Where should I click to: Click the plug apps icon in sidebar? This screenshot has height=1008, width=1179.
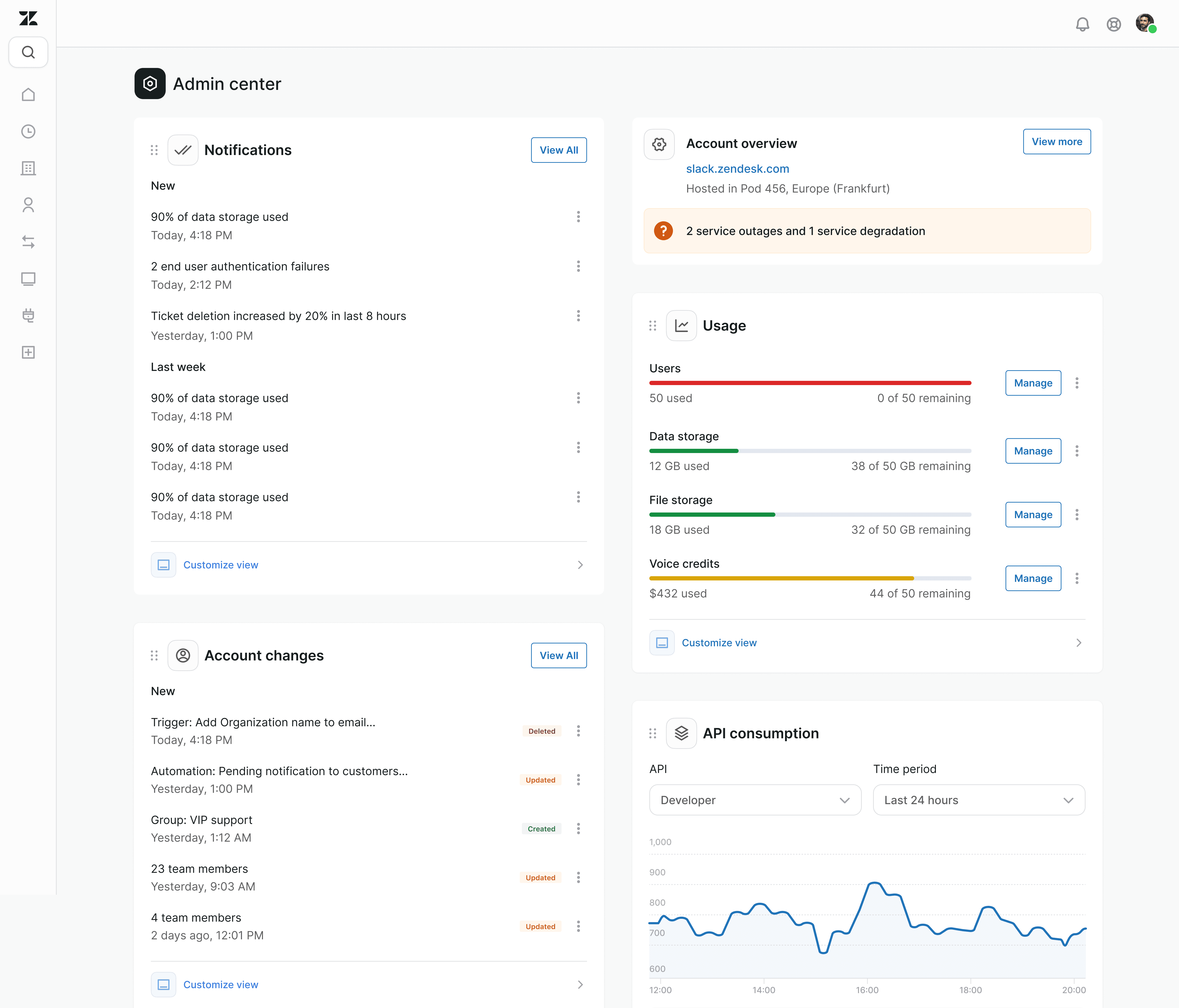[x=28, y=315]
